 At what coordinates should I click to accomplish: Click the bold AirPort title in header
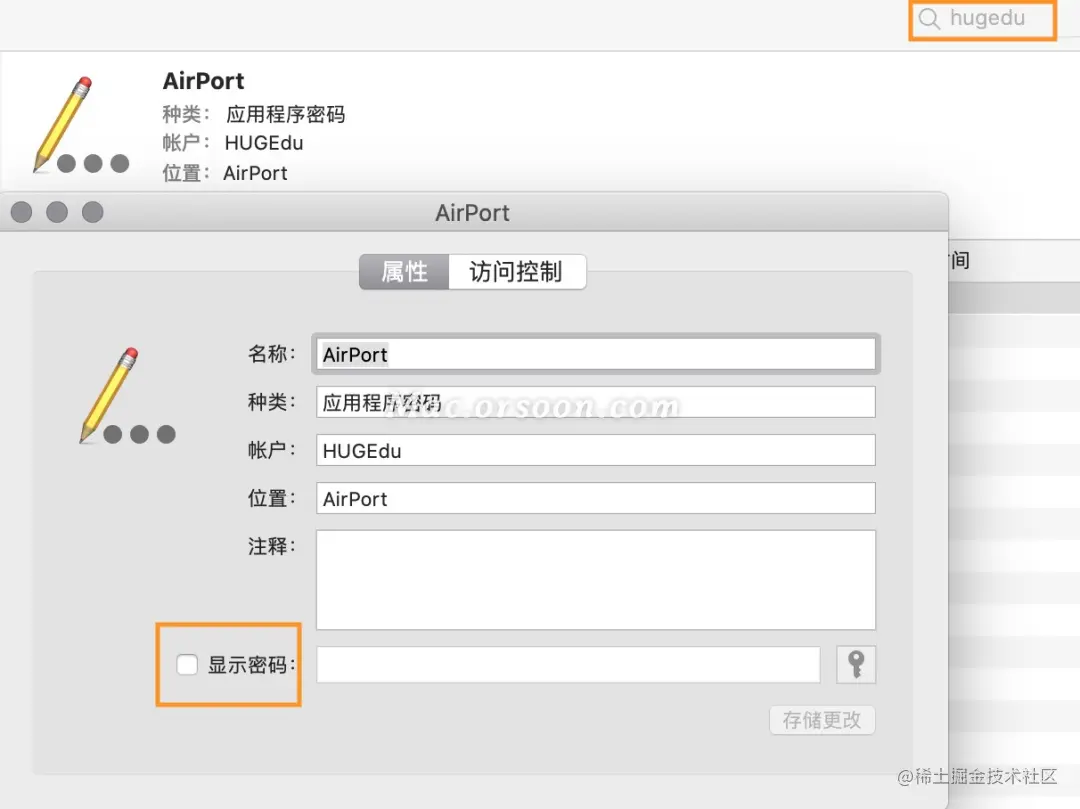click(x=203, y=81)
